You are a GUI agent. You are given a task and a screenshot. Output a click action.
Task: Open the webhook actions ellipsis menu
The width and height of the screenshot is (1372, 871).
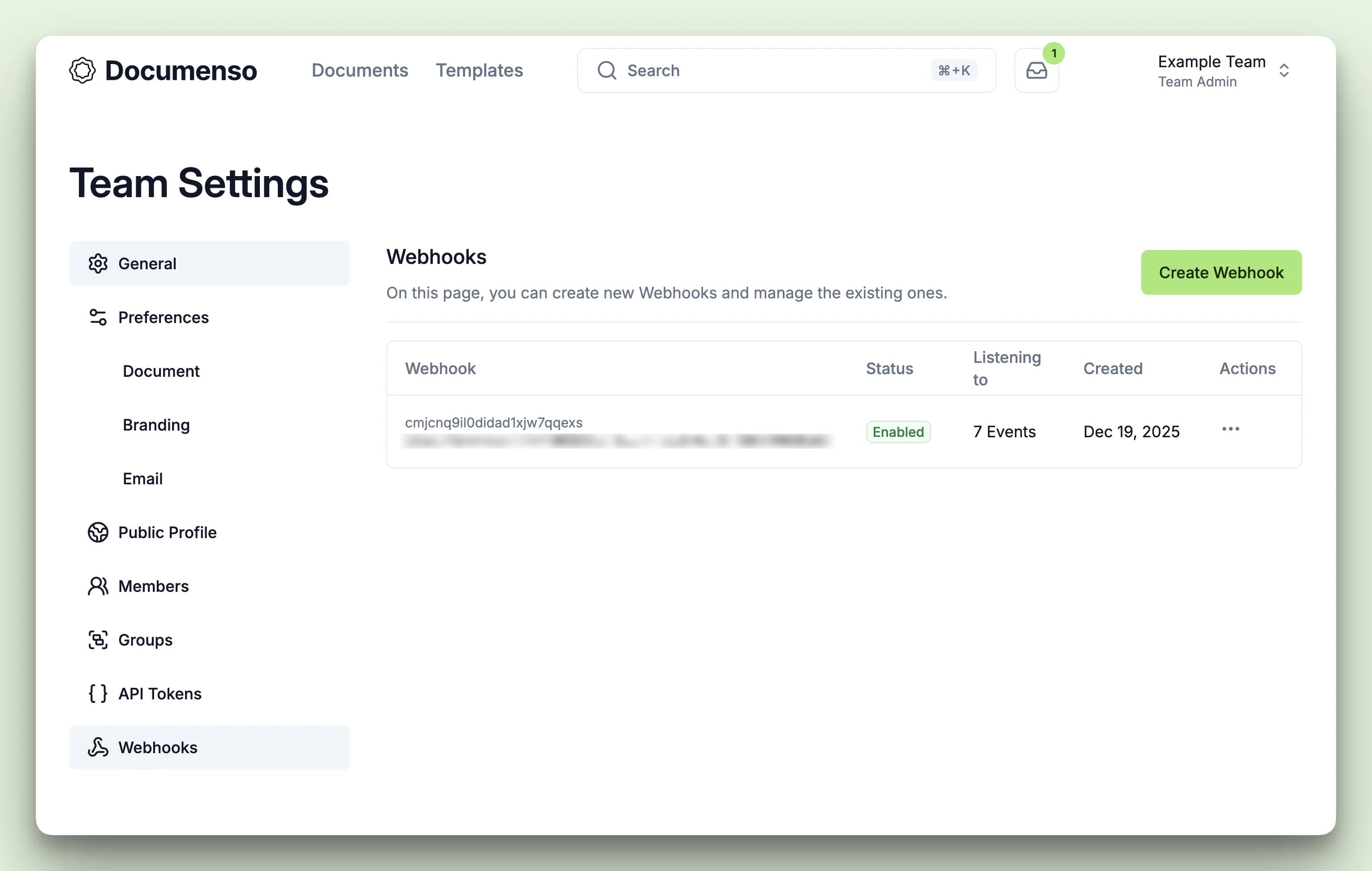1231,429
